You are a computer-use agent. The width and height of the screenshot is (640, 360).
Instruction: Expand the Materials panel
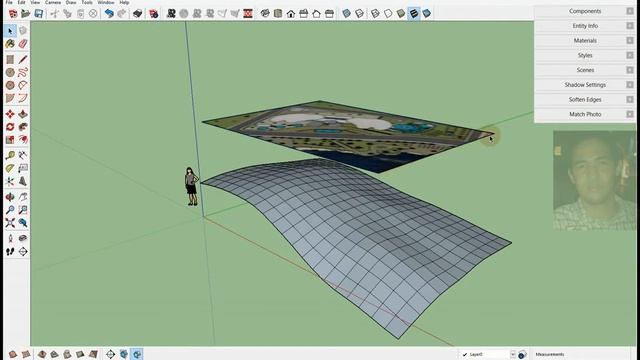(x=585, y=40)
